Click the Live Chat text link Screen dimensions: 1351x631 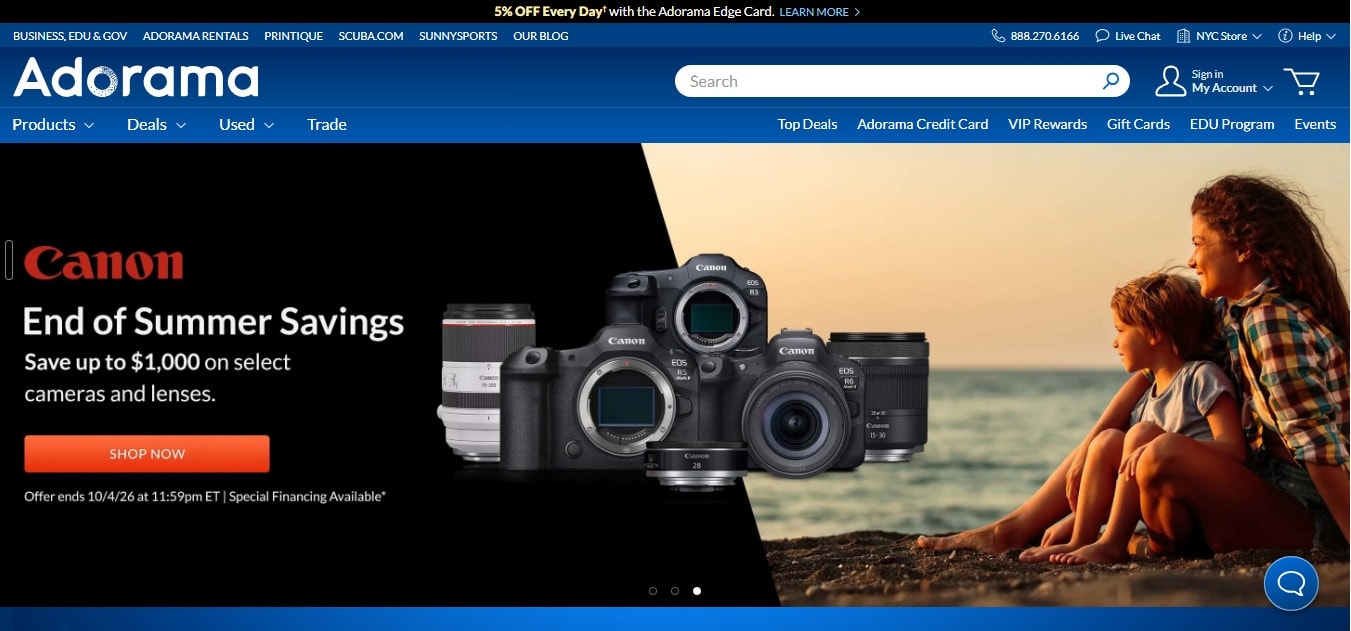1138,36
